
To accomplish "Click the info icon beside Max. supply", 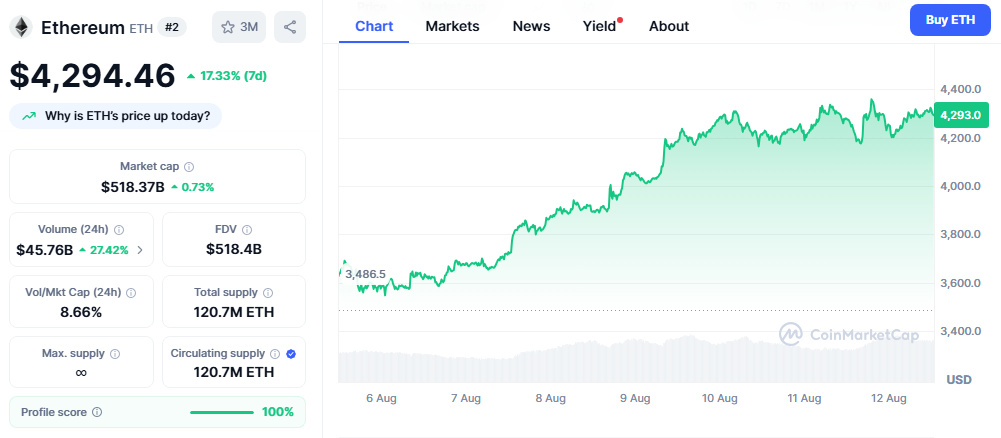I will 115,354.
